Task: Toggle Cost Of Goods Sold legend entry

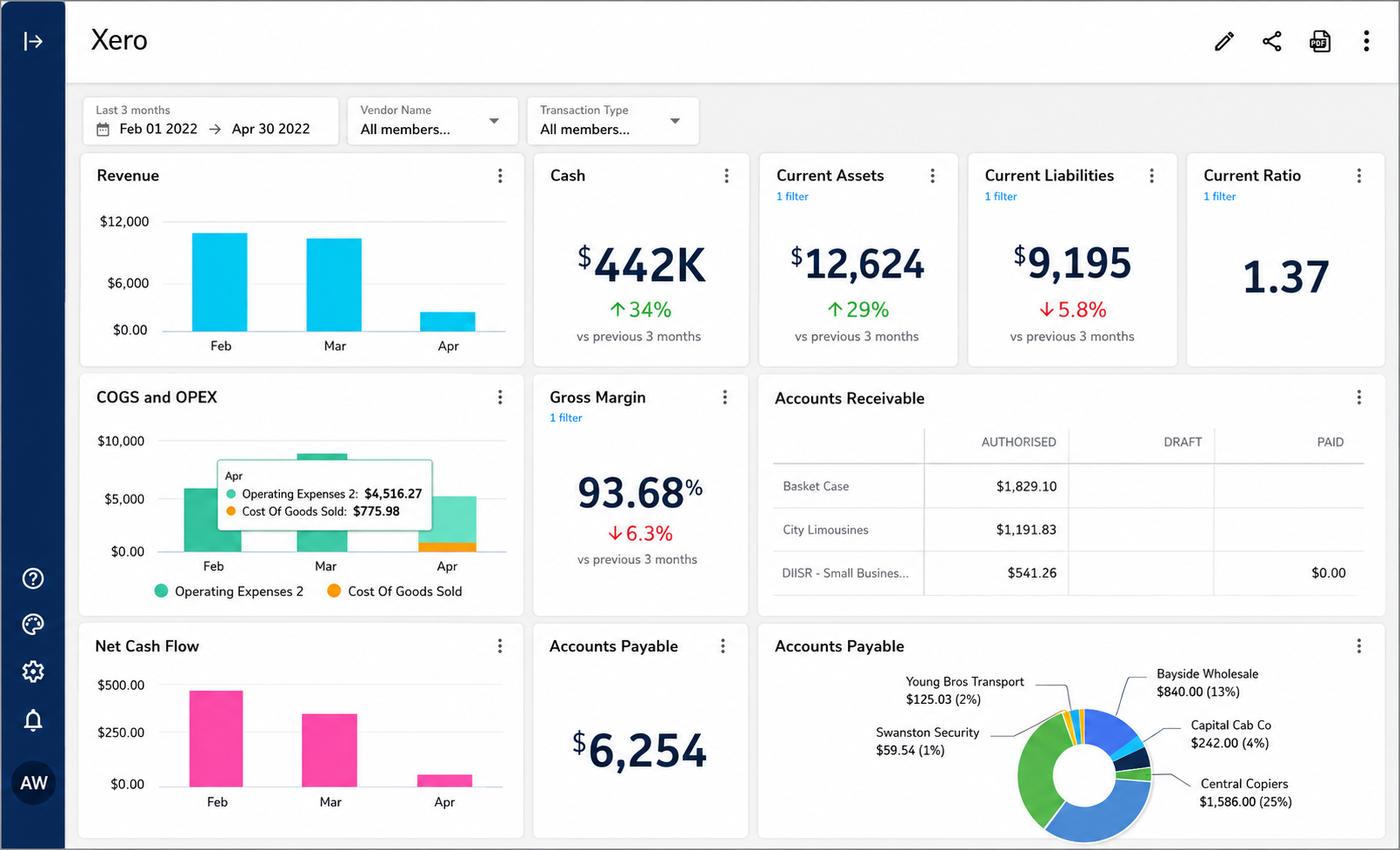Action: tap(395, 592)
